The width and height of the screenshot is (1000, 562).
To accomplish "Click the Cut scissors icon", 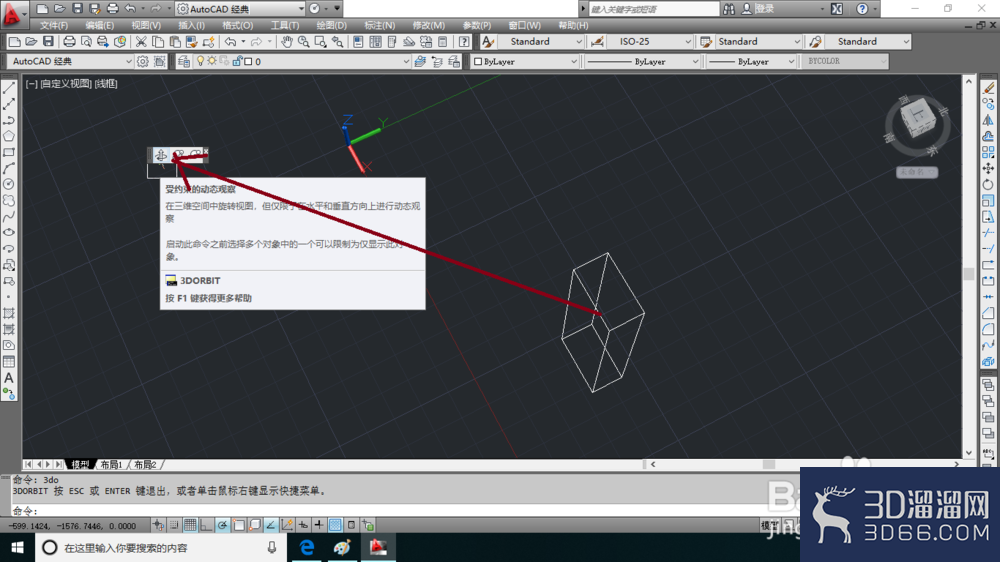I will [141, 41].
